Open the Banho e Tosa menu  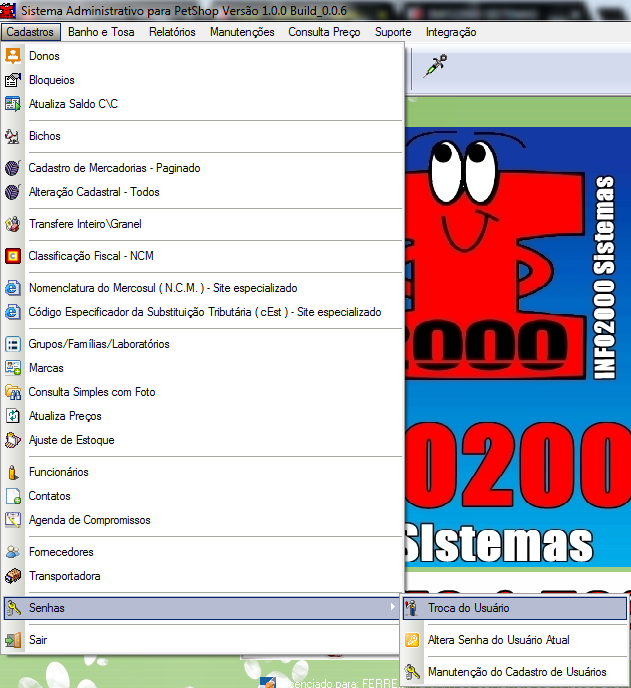click(101, 32)
